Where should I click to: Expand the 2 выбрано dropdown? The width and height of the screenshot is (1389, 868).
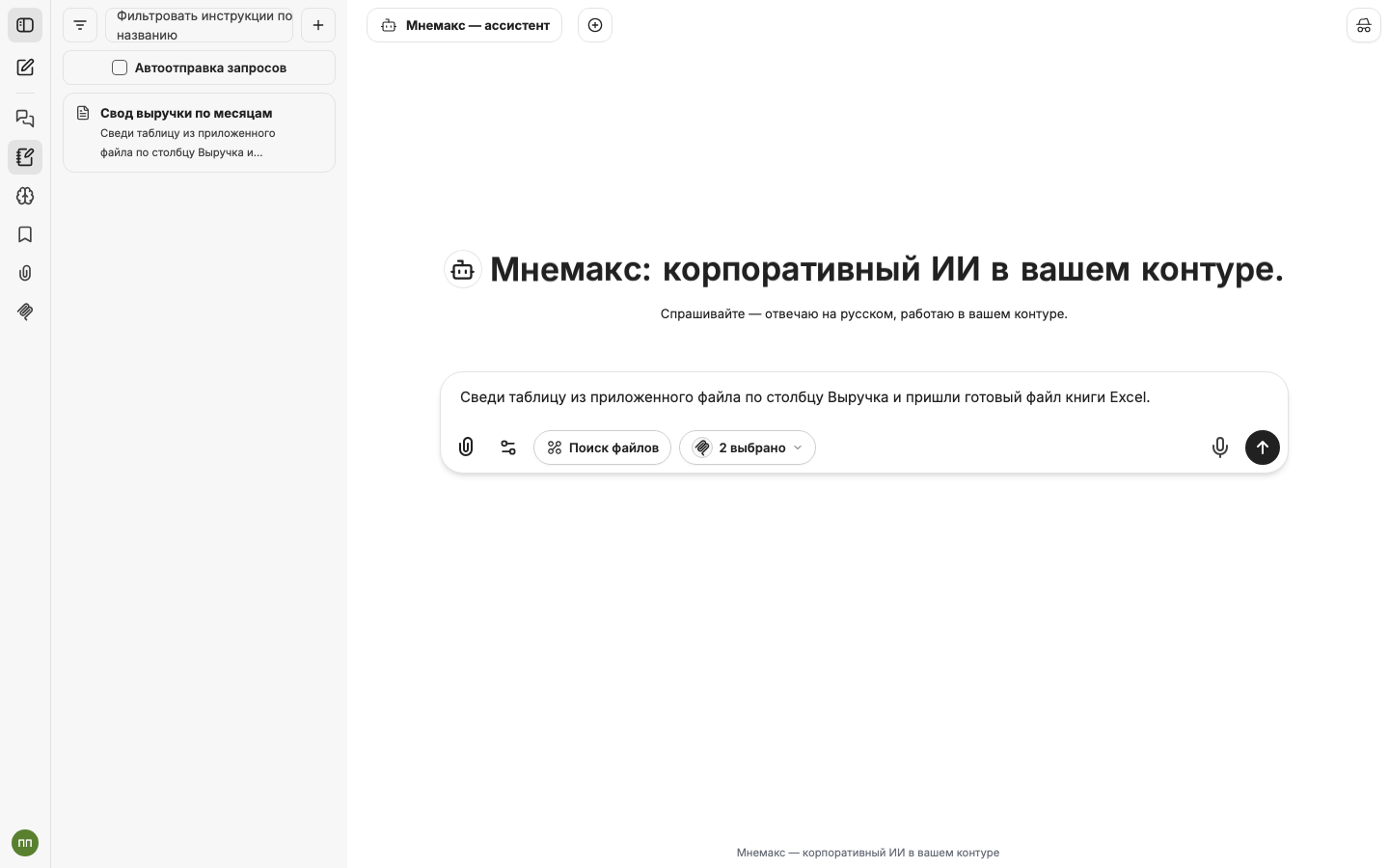[x=748, y=448]
